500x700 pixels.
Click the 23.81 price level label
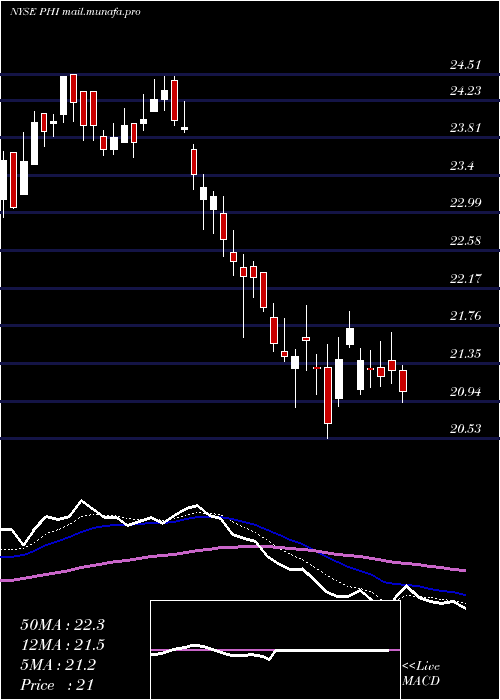pos(465,128)
